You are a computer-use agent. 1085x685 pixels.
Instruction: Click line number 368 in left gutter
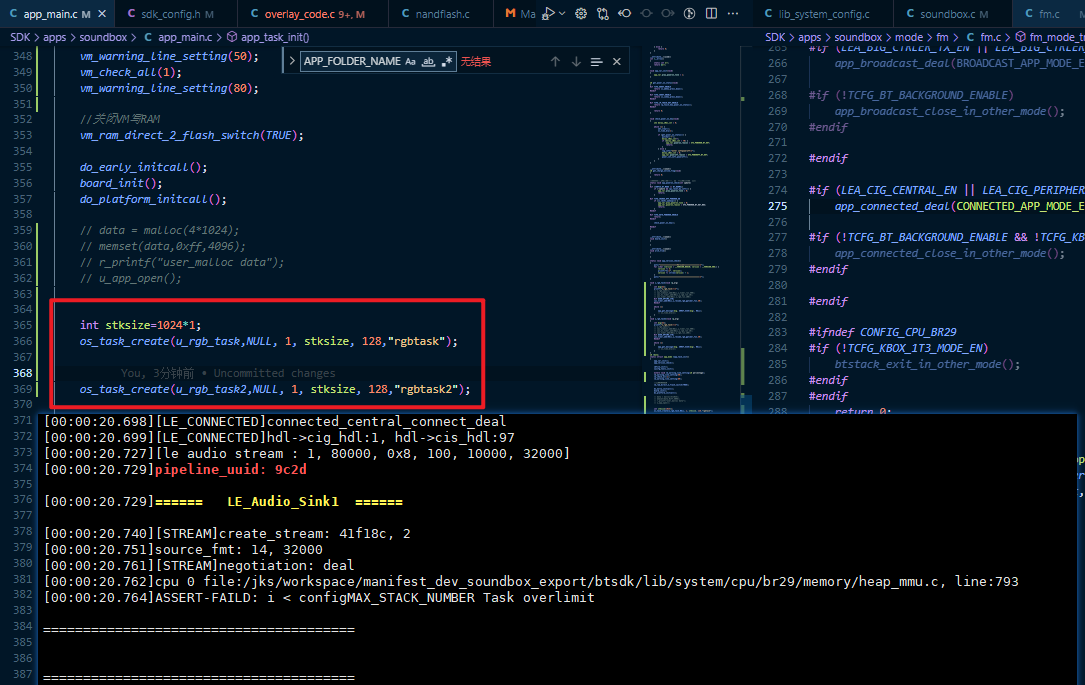pyautogui.click(x=23, y=374)
